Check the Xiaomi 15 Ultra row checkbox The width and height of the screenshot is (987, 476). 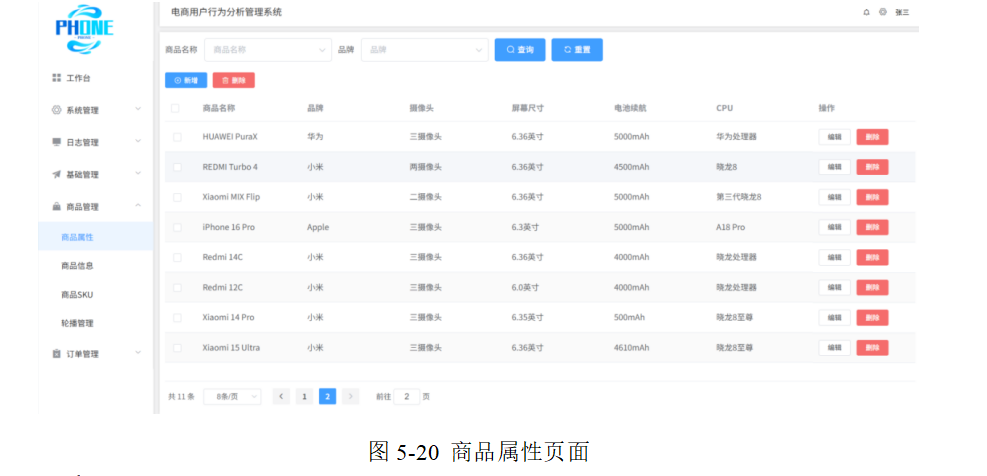[x=178, y=348]
